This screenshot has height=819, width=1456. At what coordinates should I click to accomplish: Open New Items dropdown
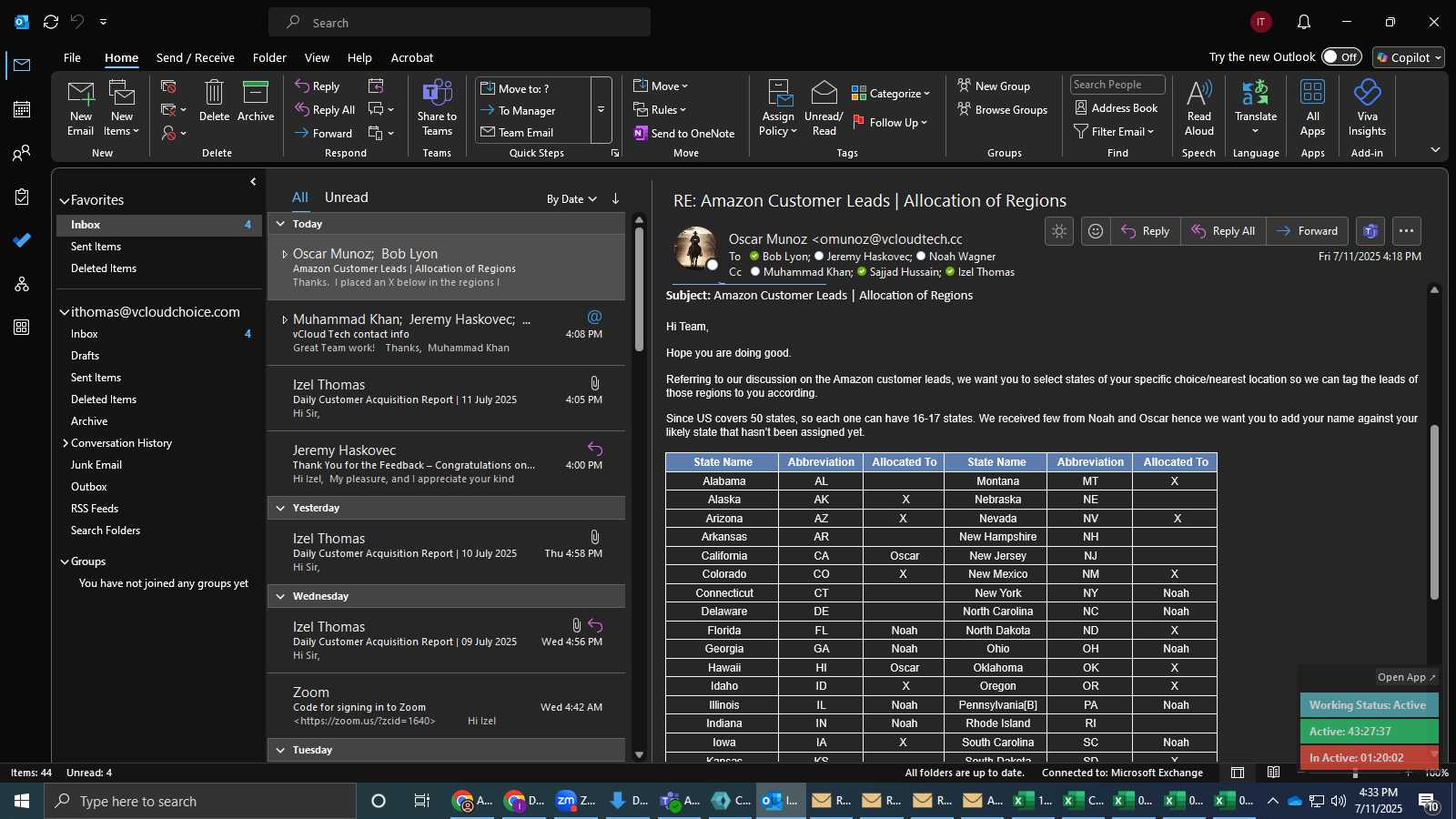pos(121,107)
